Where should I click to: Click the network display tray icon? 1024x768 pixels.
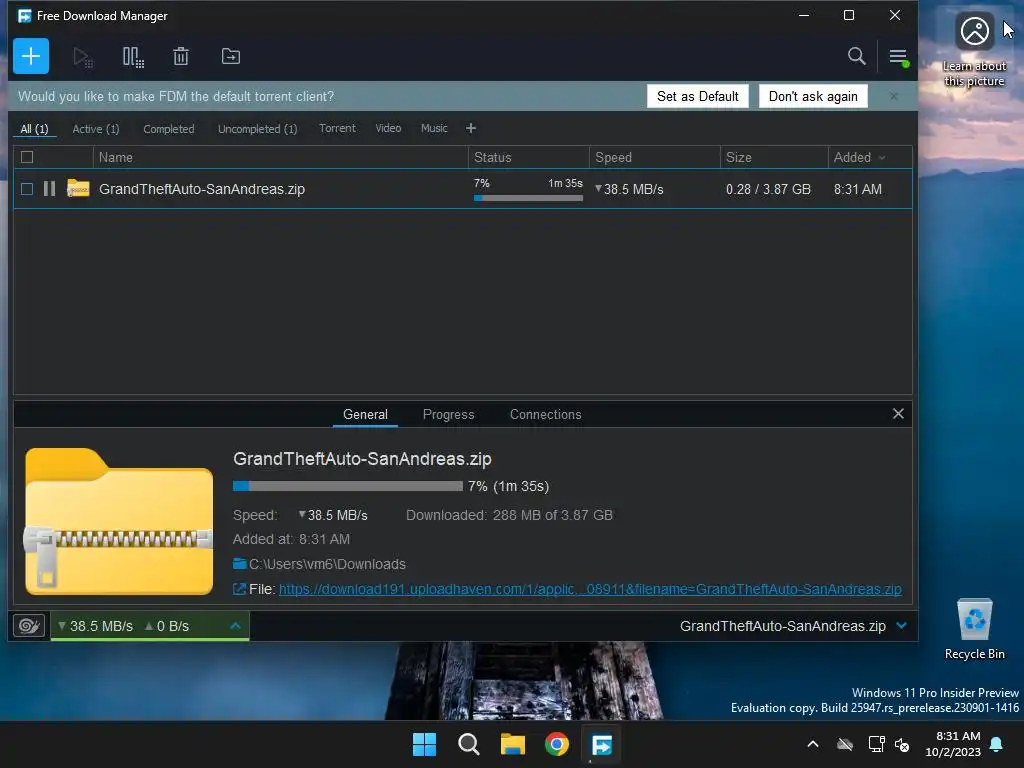point(876,744)
